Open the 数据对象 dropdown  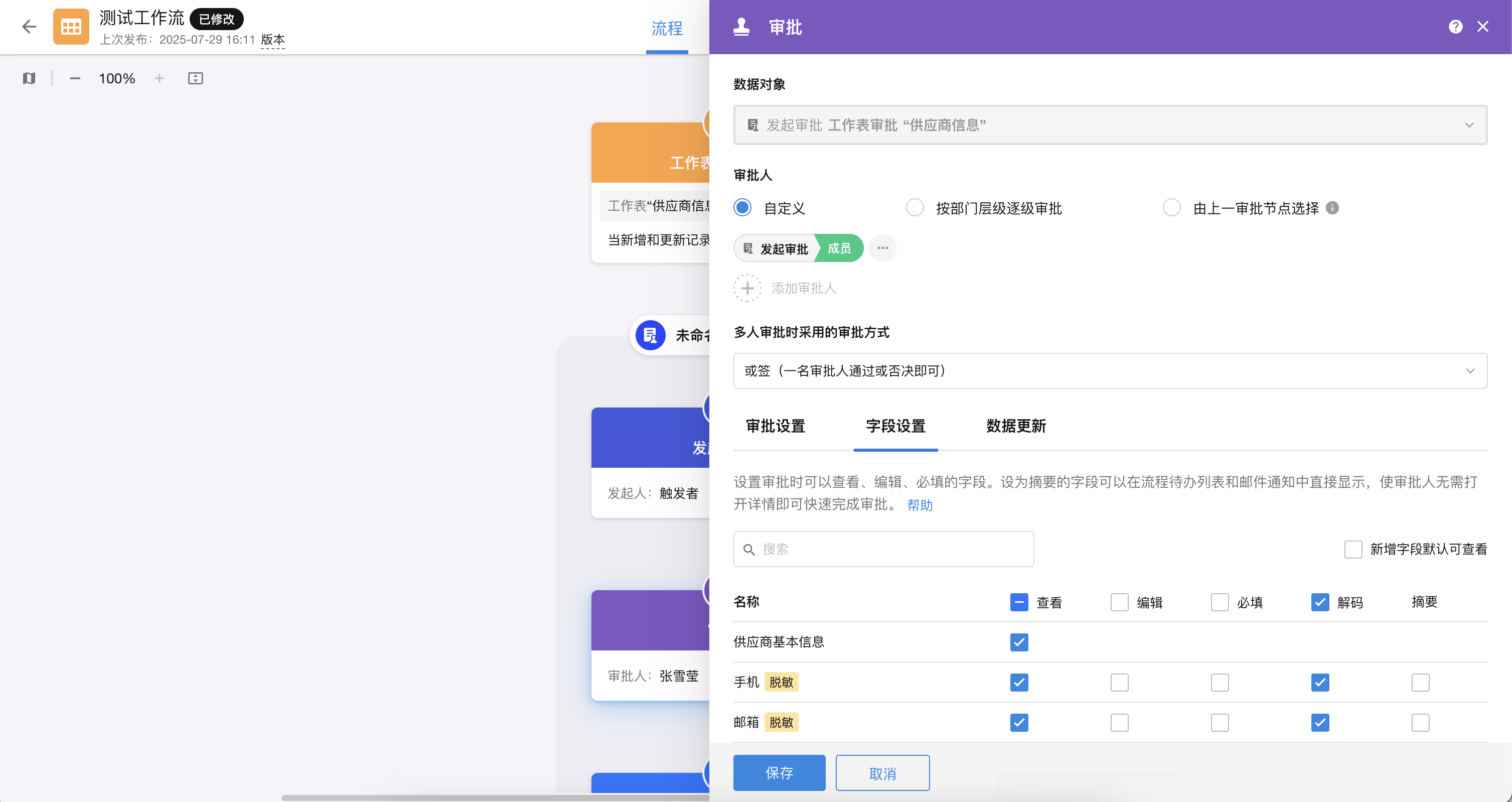pyautogui.click(x=1110, y=125)
